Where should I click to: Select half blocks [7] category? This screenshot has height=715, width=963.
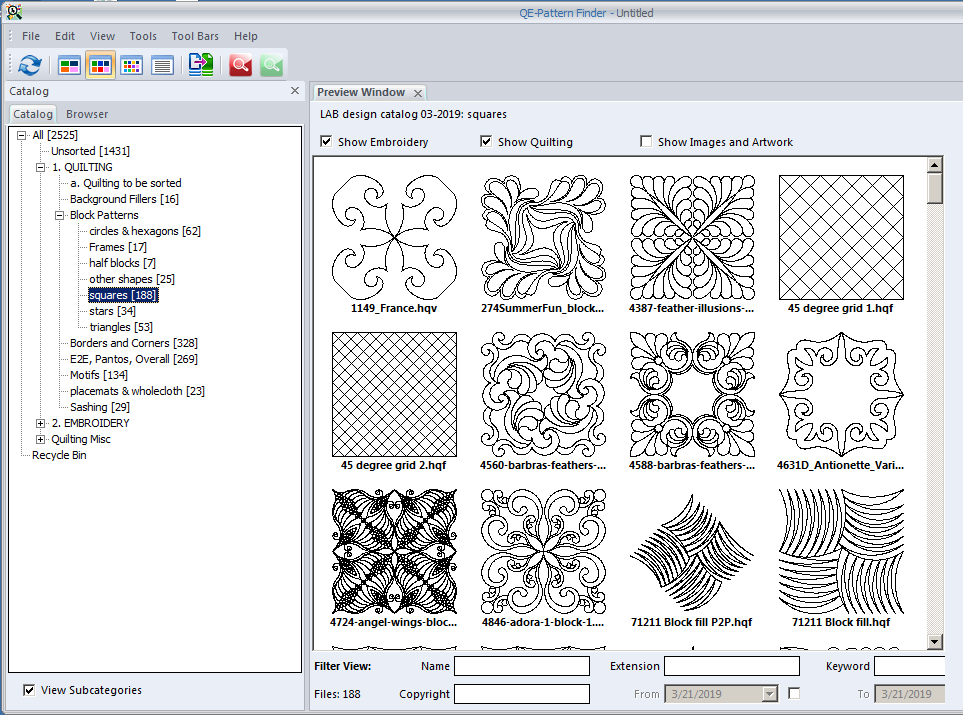(x=122, y=263)
